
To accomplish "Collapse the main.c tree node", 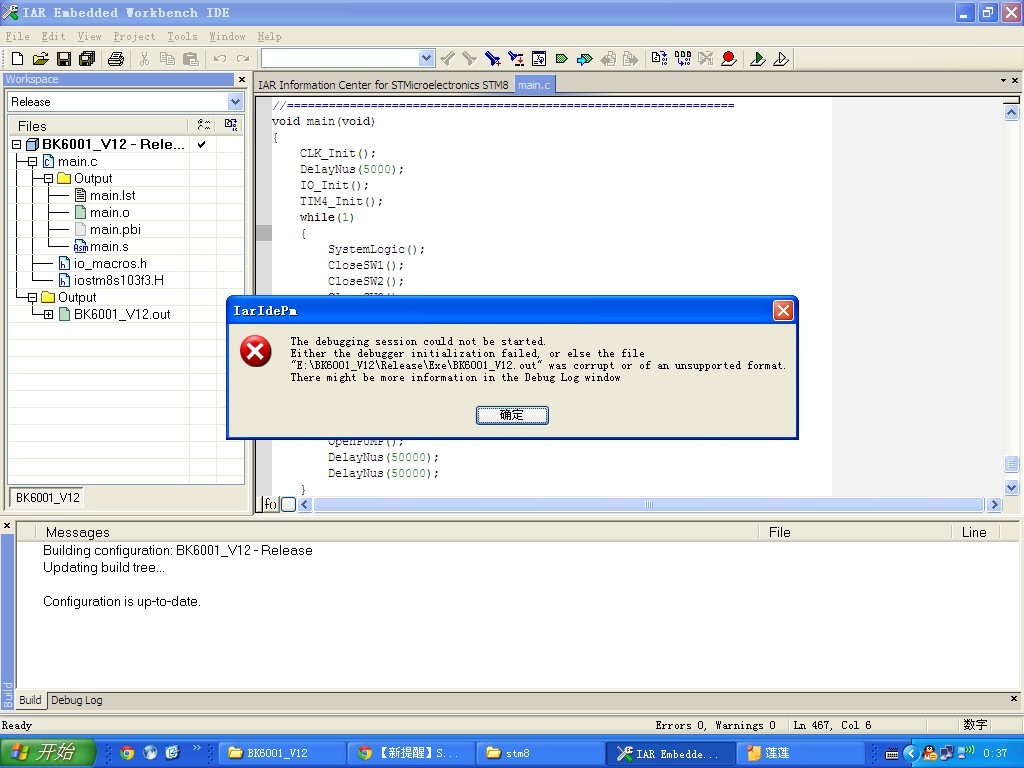I will pyautogui.click(x=33, y=161).
